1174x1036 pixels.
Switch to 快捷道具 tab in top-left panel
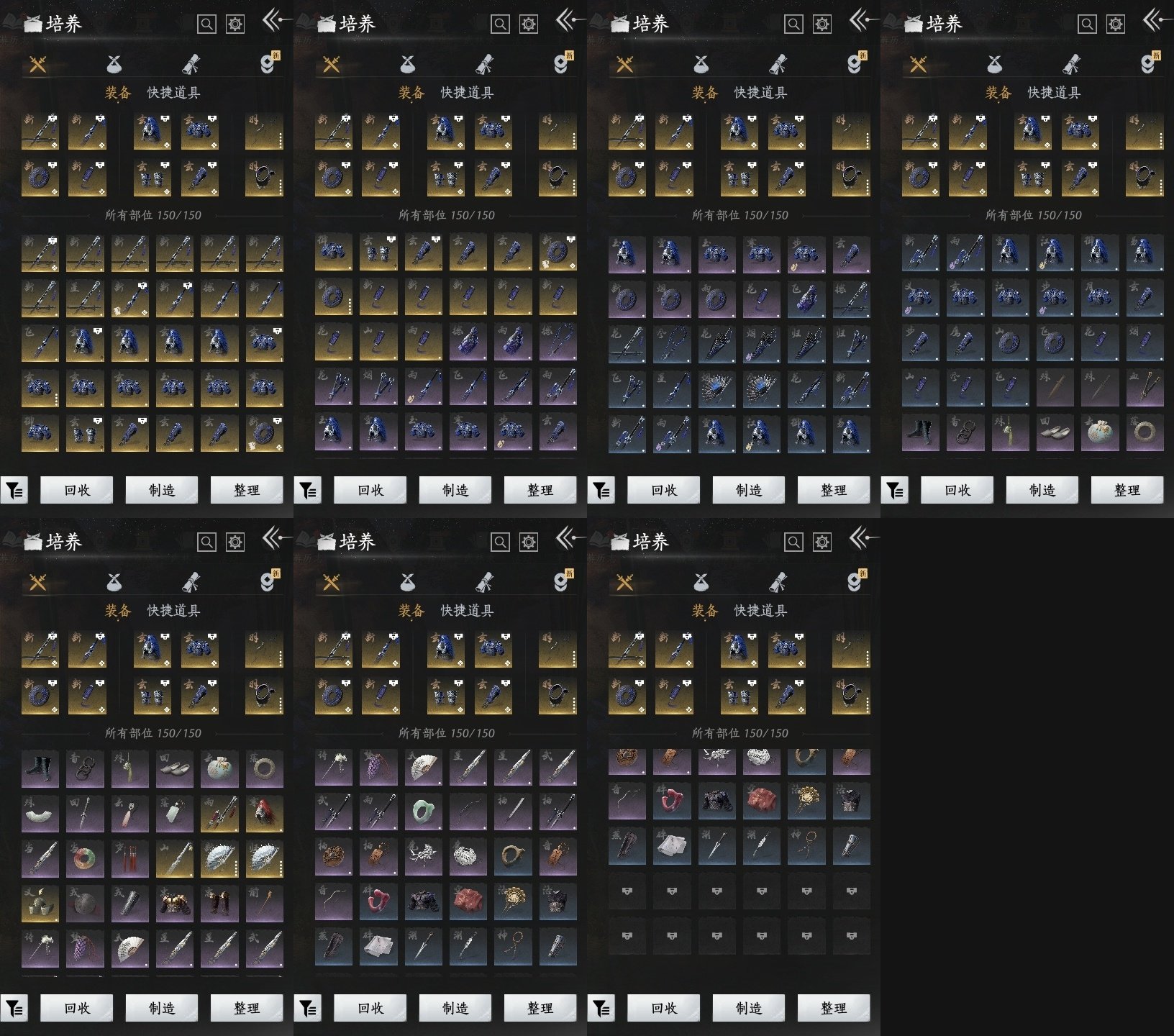coord(173,93)
